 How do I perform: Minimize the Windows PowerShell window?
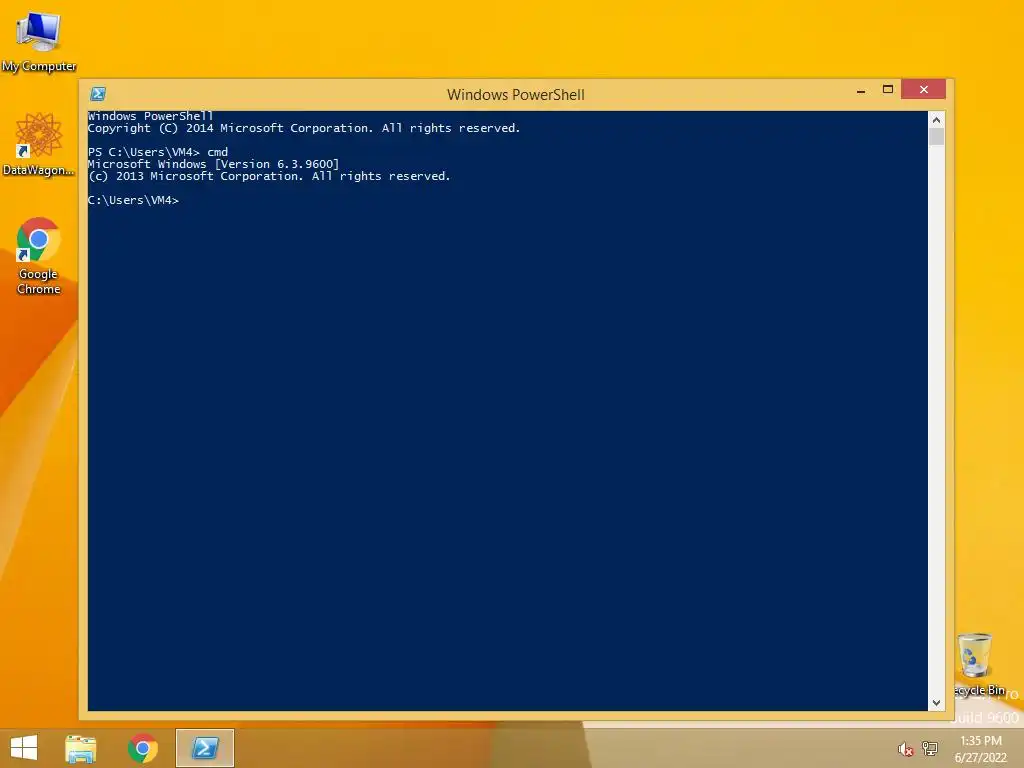(861, 90)
